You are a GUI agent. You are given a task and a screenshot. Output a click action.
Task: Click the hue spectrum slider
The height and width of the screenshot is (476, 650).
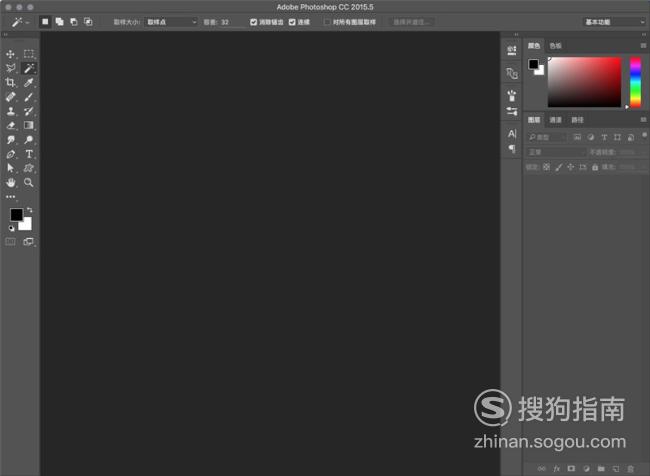635,82
